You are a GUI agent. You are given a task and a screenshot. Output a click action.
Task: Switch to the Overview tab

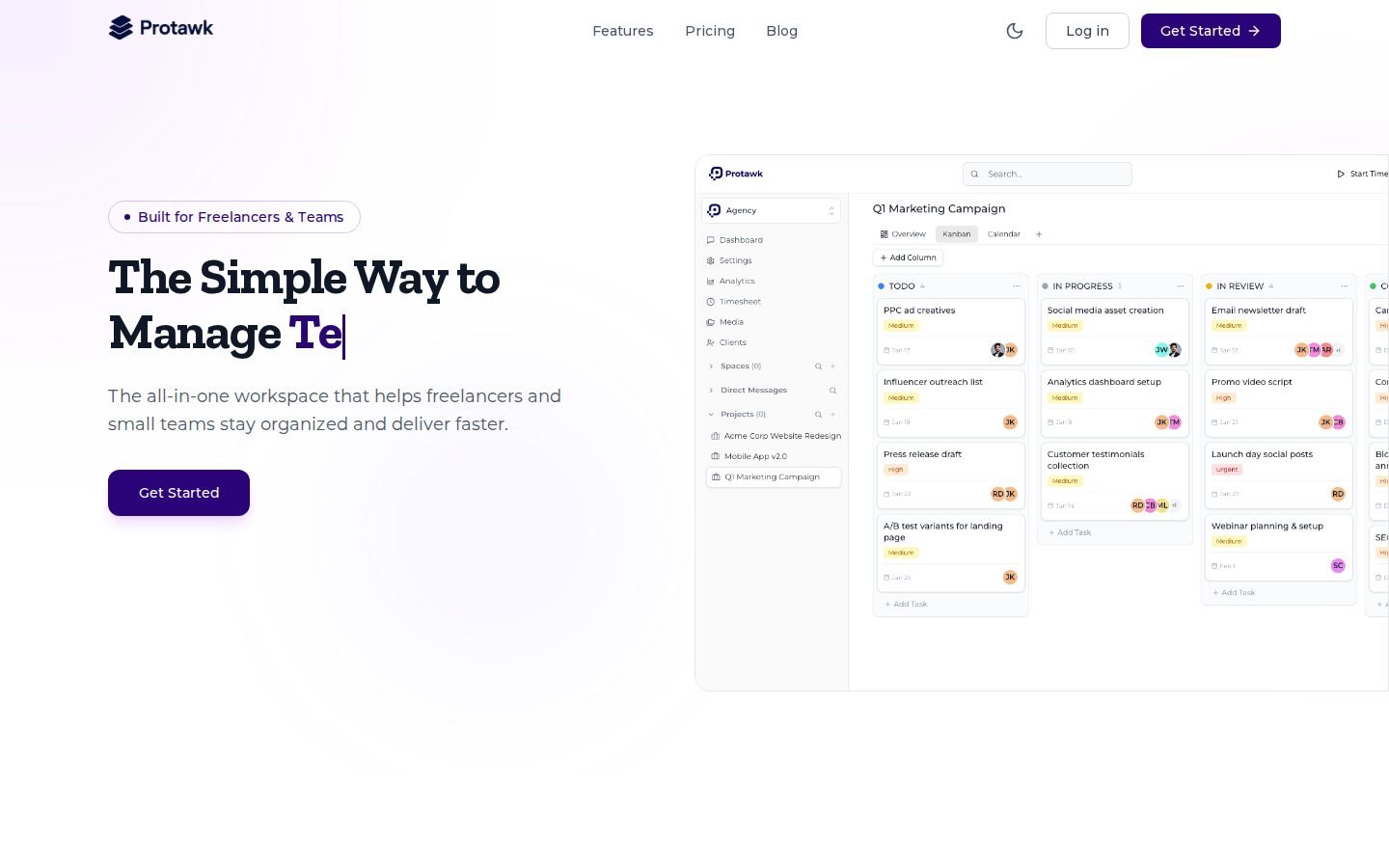coord(903,234)
